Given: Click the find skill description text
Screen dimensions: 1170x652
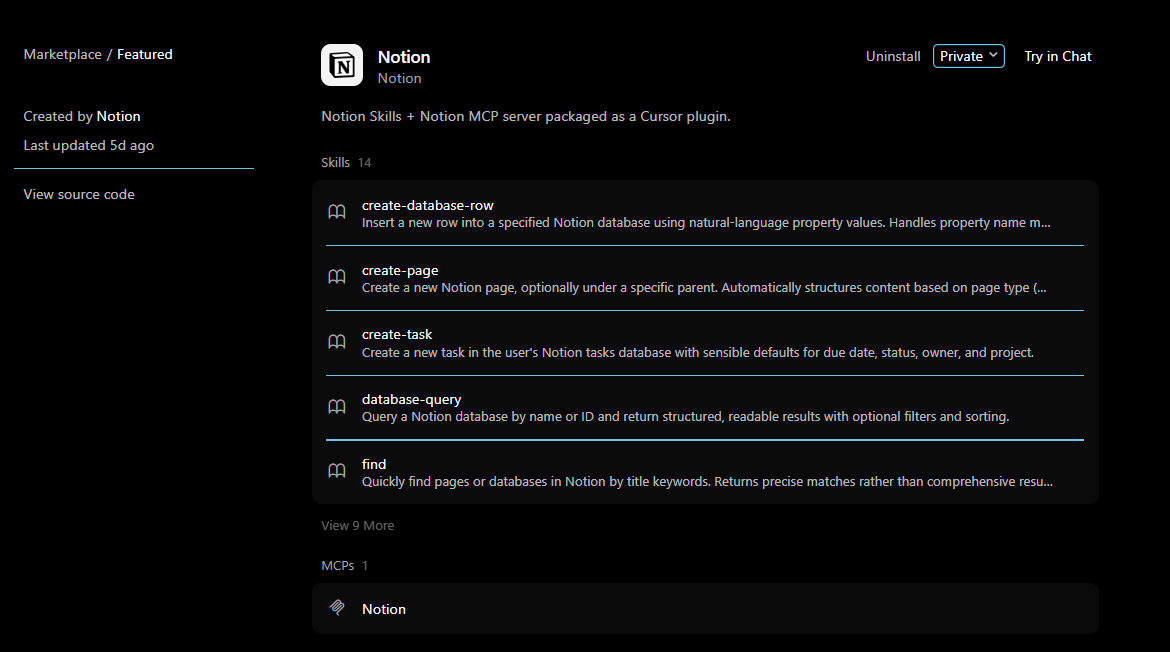Looking at the screenshot, I should (x=707, y=482).
